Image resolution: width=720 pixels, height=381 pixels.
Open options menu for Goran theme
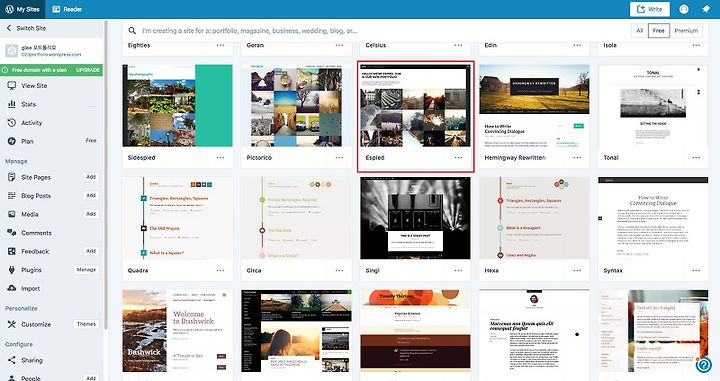(x=339, y=45)
